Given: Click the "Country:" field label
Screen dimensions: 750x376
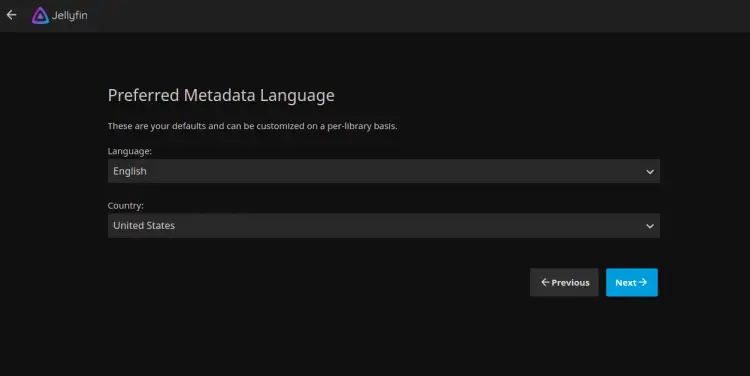Looking at the screenshot, I should [125, 206].
